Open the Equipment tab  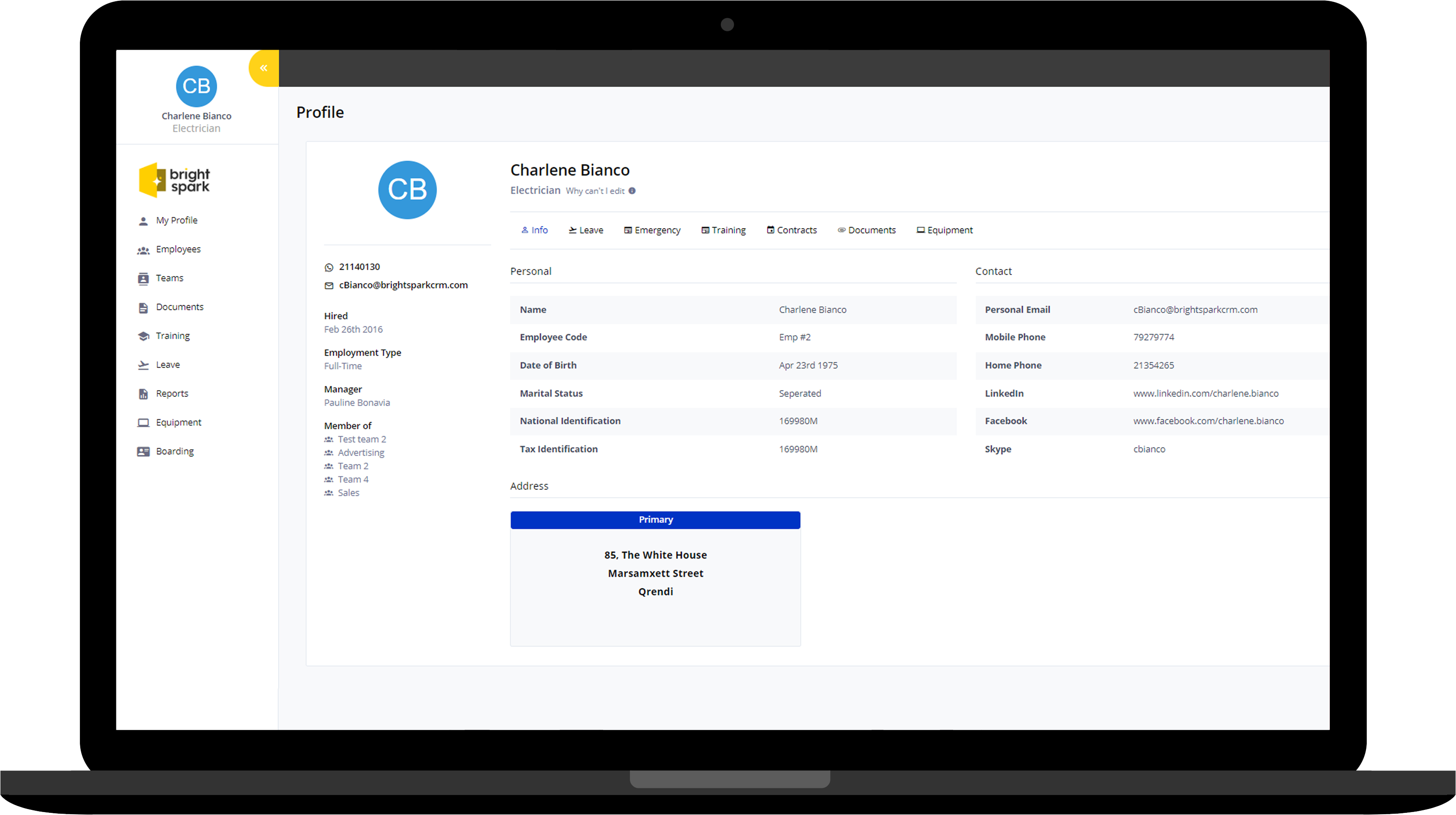point(944,230)
